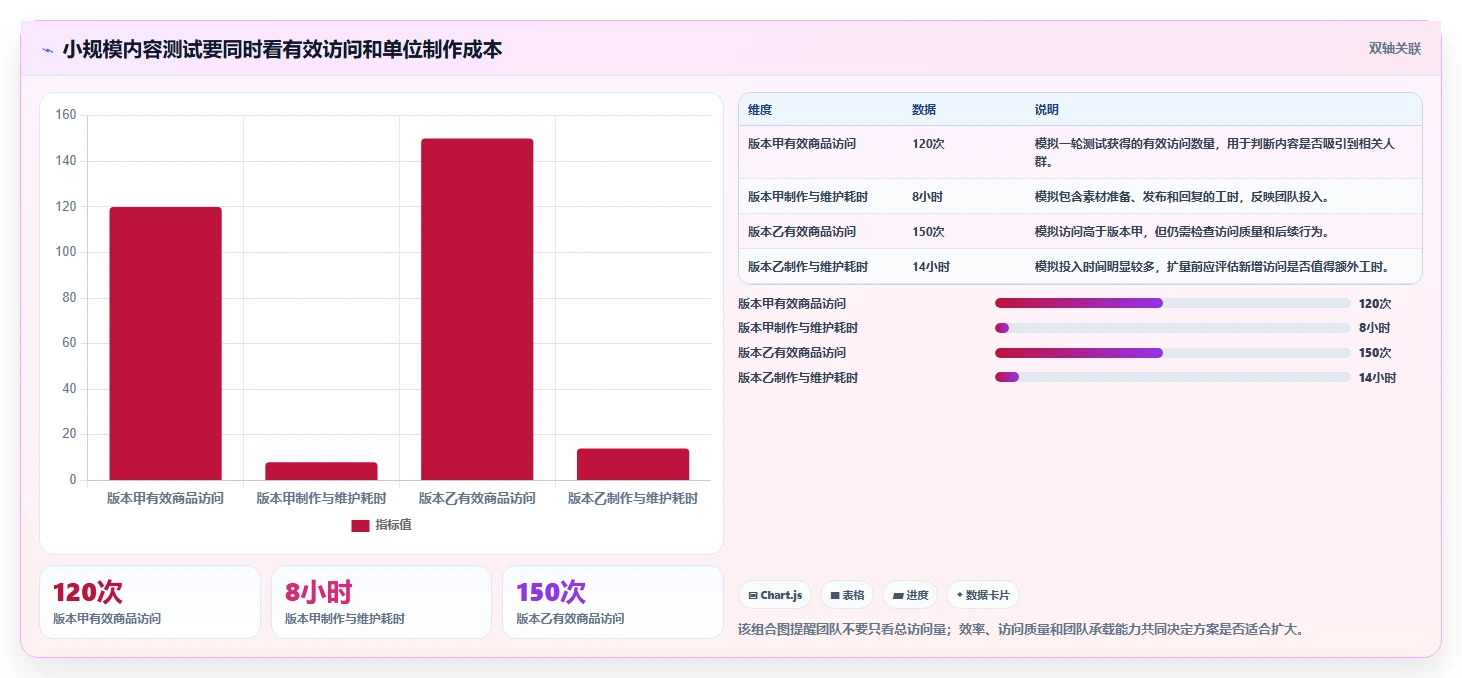Viewport: 1462px width, 678px height.
Task: Select the 进度 chip
Action: click(x=910, y=595)
